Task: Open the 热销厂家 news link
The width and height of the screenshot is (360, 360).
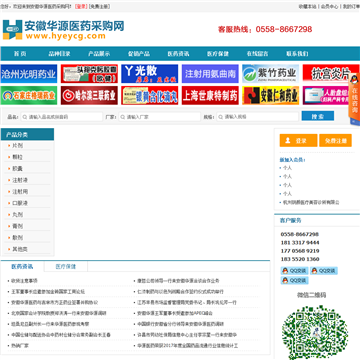Action: [20, 346]
